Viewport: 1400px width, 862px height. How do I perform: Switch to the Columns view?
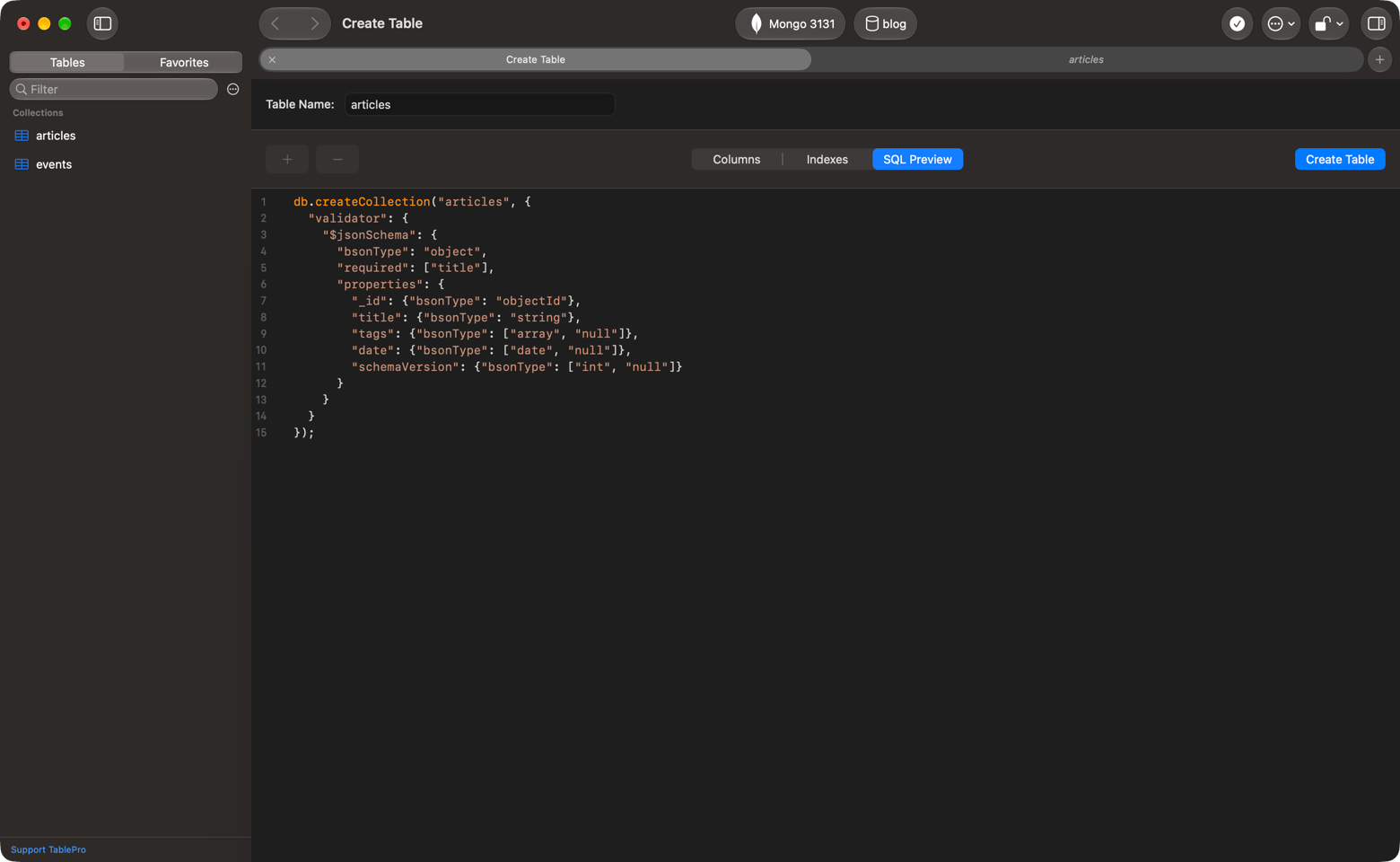click(x=737, y=159)
